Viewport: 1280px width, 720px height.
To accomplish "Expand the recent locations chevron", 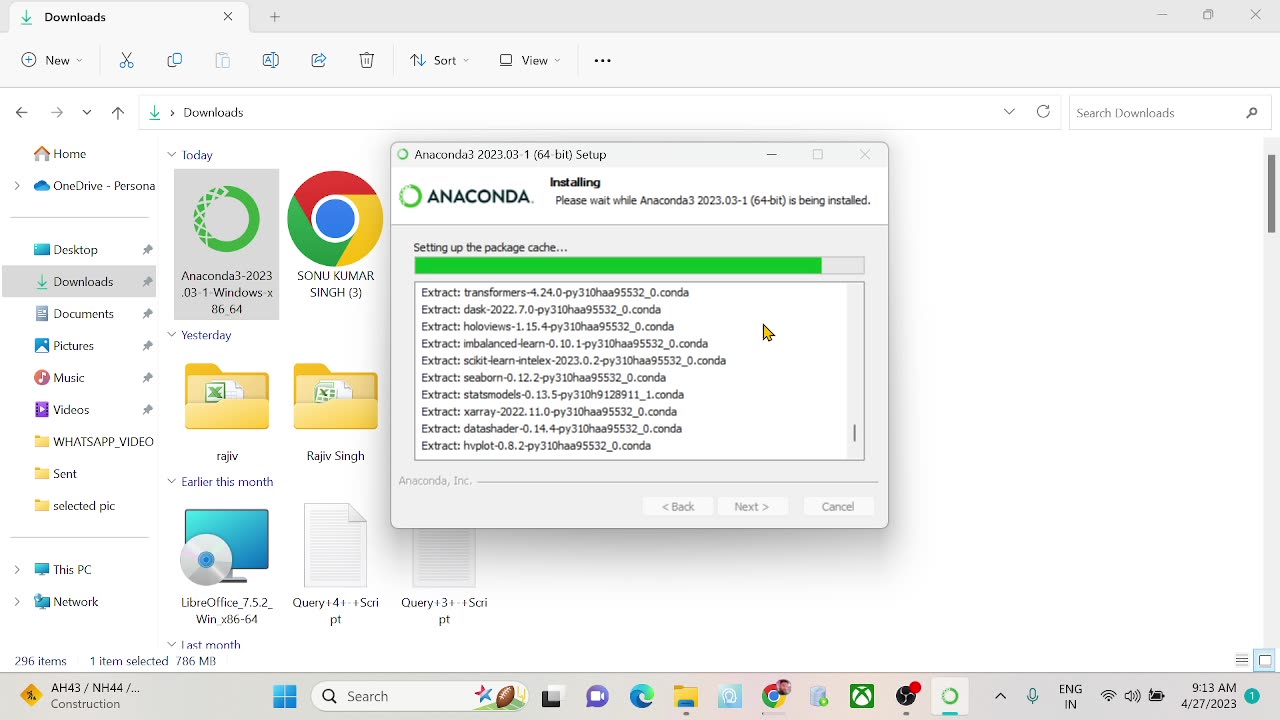I will point(87,112).
